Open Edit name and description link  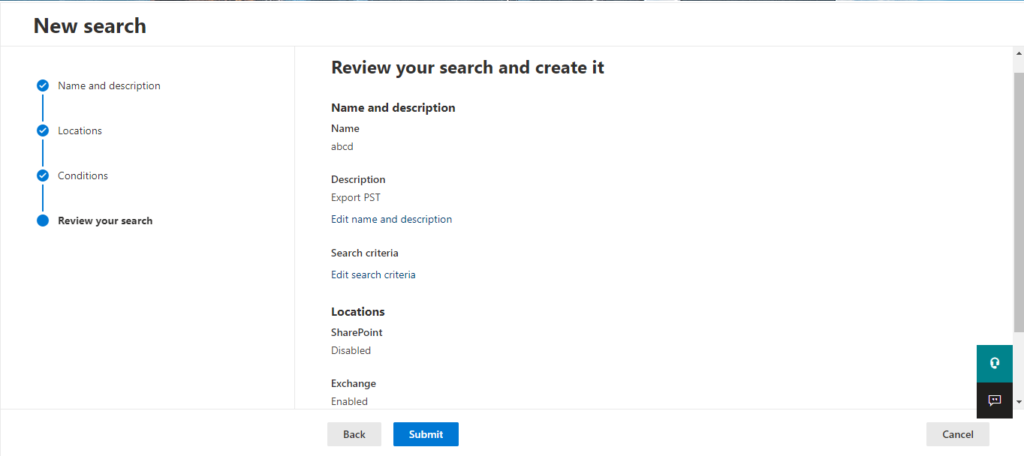pyautogui.click(x=391, y=220)
